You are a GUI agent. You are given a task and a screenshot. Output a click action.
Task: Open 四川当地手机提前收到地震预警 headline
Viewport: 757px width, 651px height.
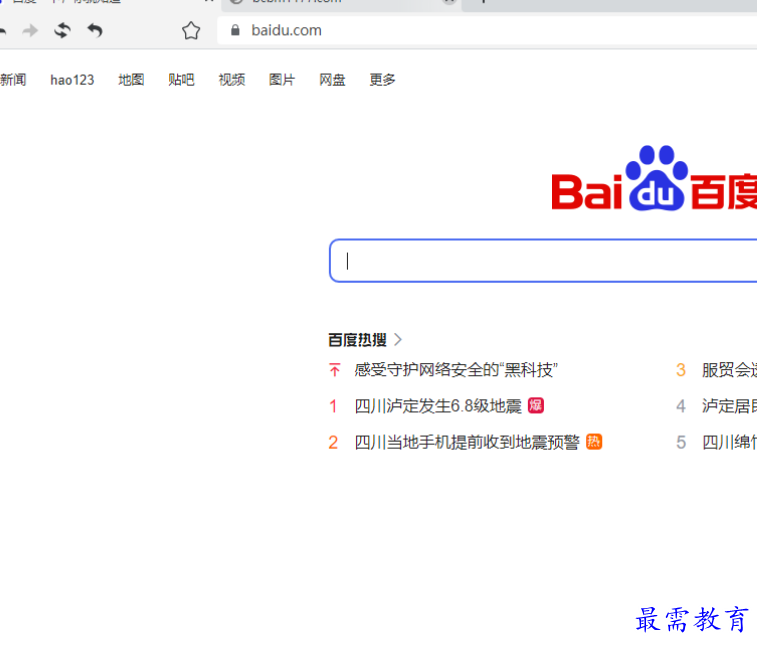click(x=467, y=442)
